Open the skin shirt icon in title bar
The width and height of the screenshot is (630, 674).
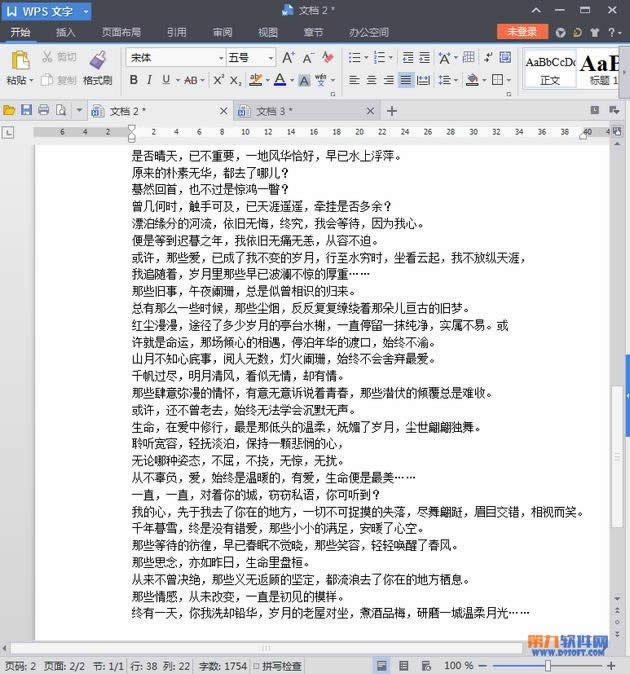[x=595, y=32]
